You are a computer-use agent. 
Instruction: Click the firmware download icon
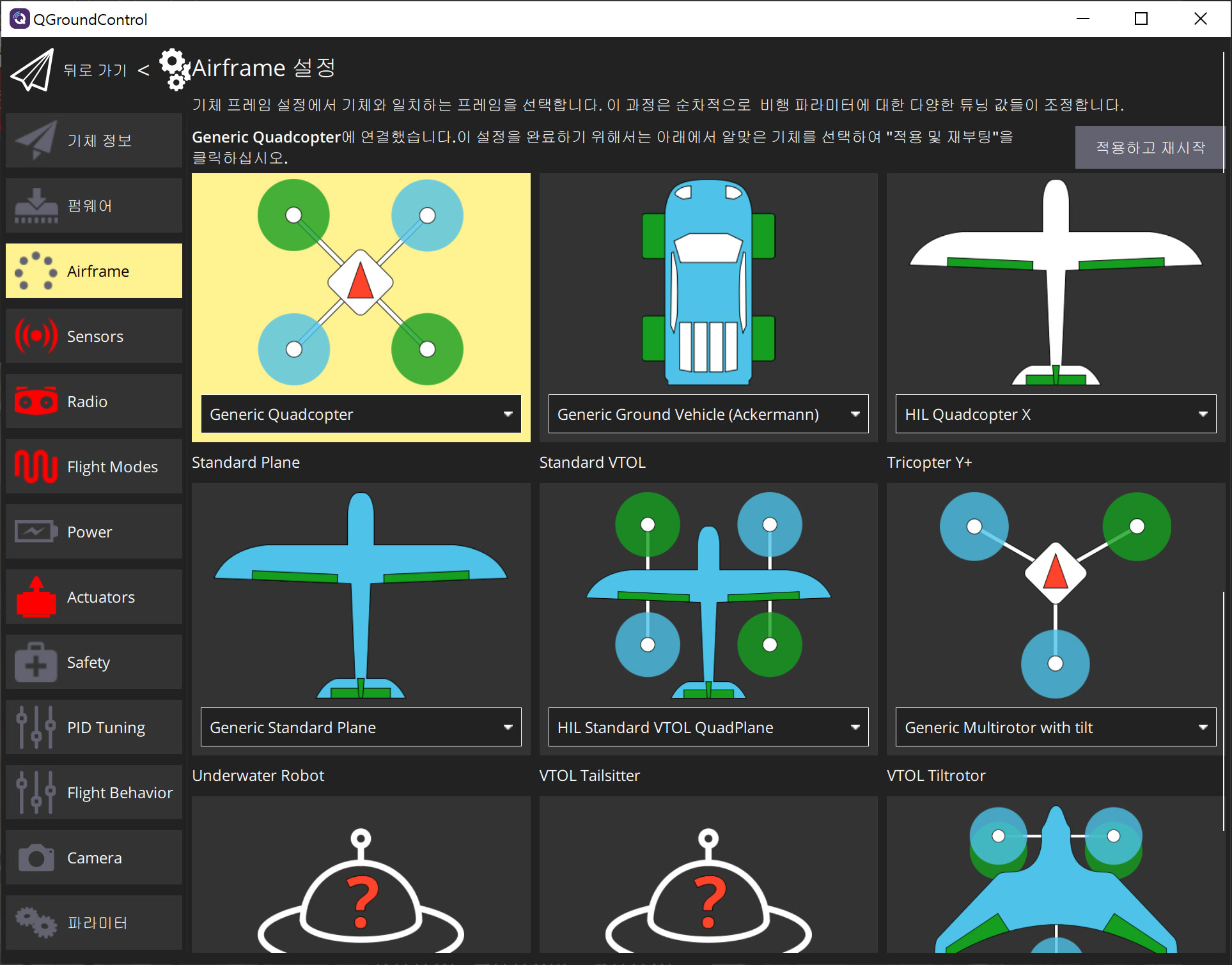[36, 206]
